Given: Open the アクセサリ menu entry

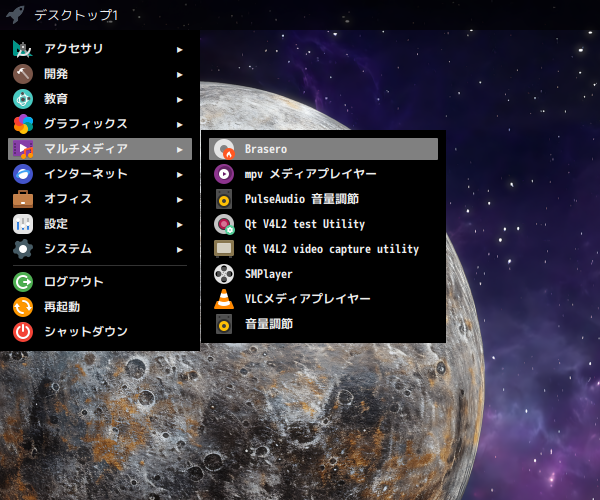Looking at the screenshot, I should click(100, 49).
